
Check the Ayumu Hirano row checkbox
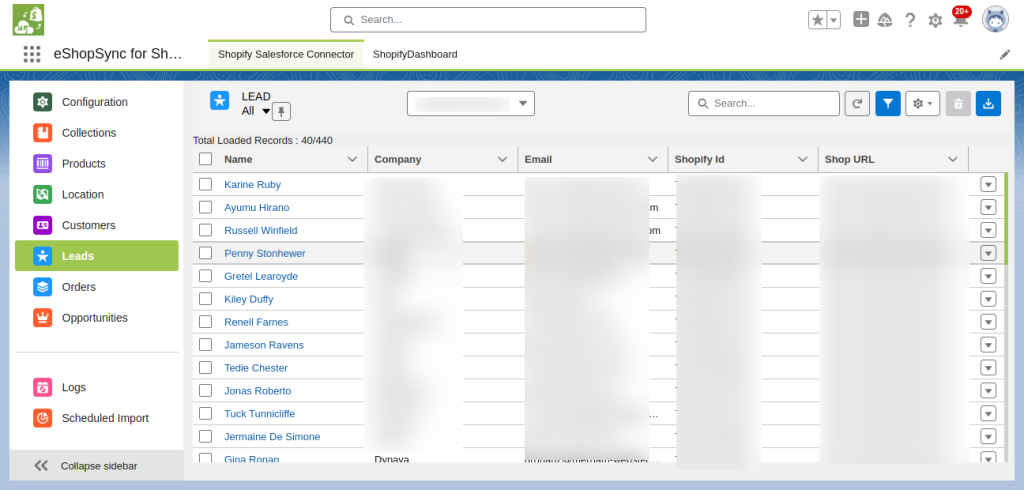(x=206, y=207)
